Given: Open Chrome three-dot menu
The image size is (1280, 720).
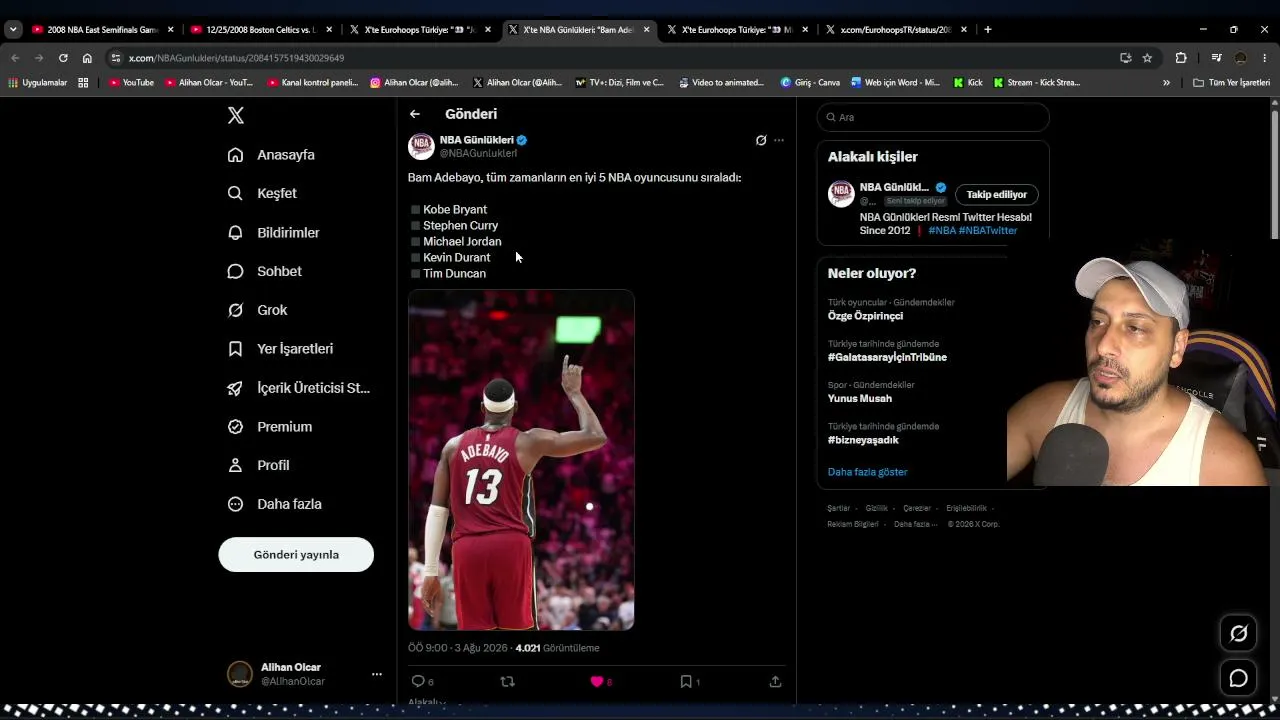Looking at the screenshot, I should point(1265,58).
